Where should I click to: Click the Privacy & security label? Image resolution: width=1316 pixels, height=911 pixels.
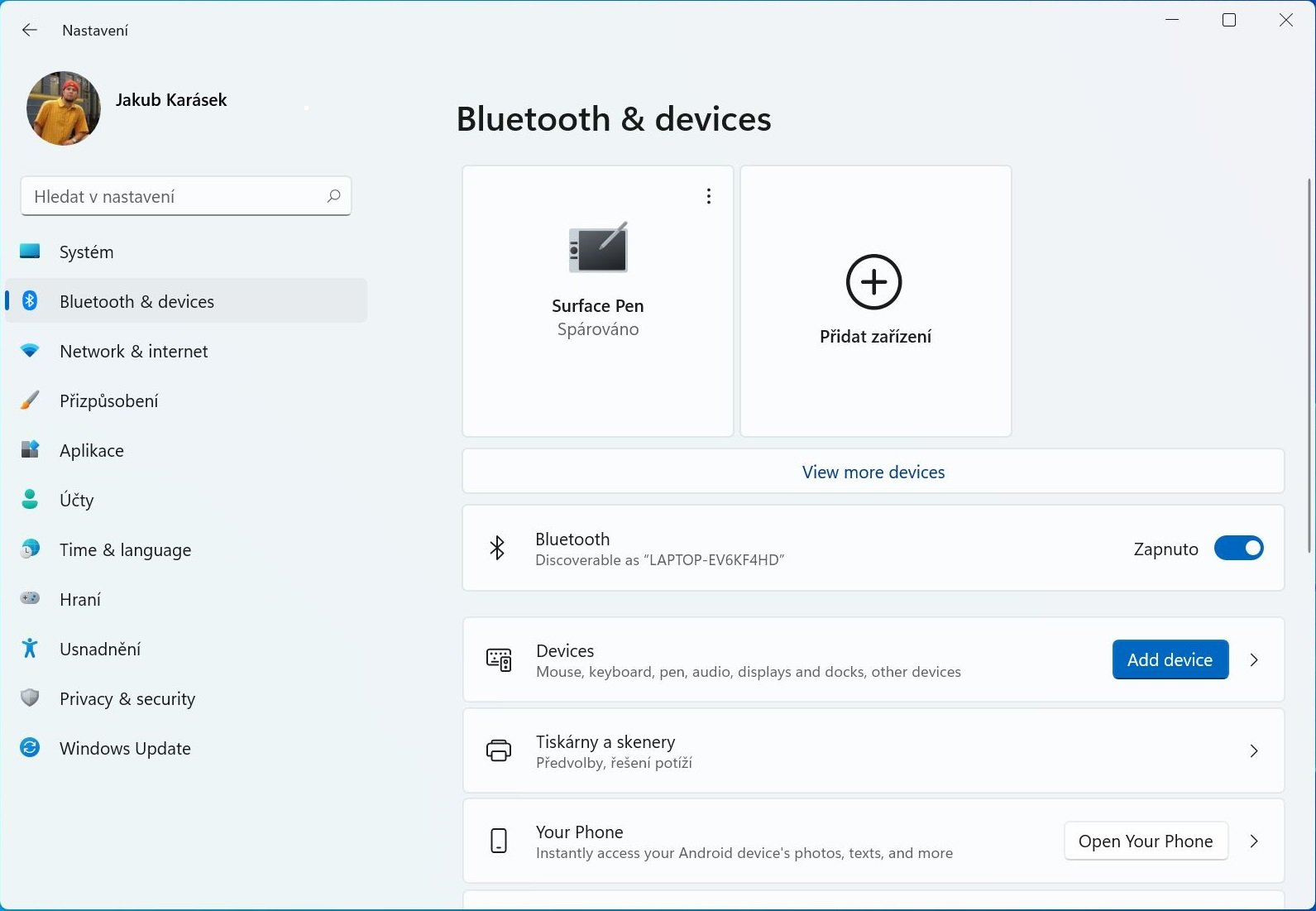127,699
